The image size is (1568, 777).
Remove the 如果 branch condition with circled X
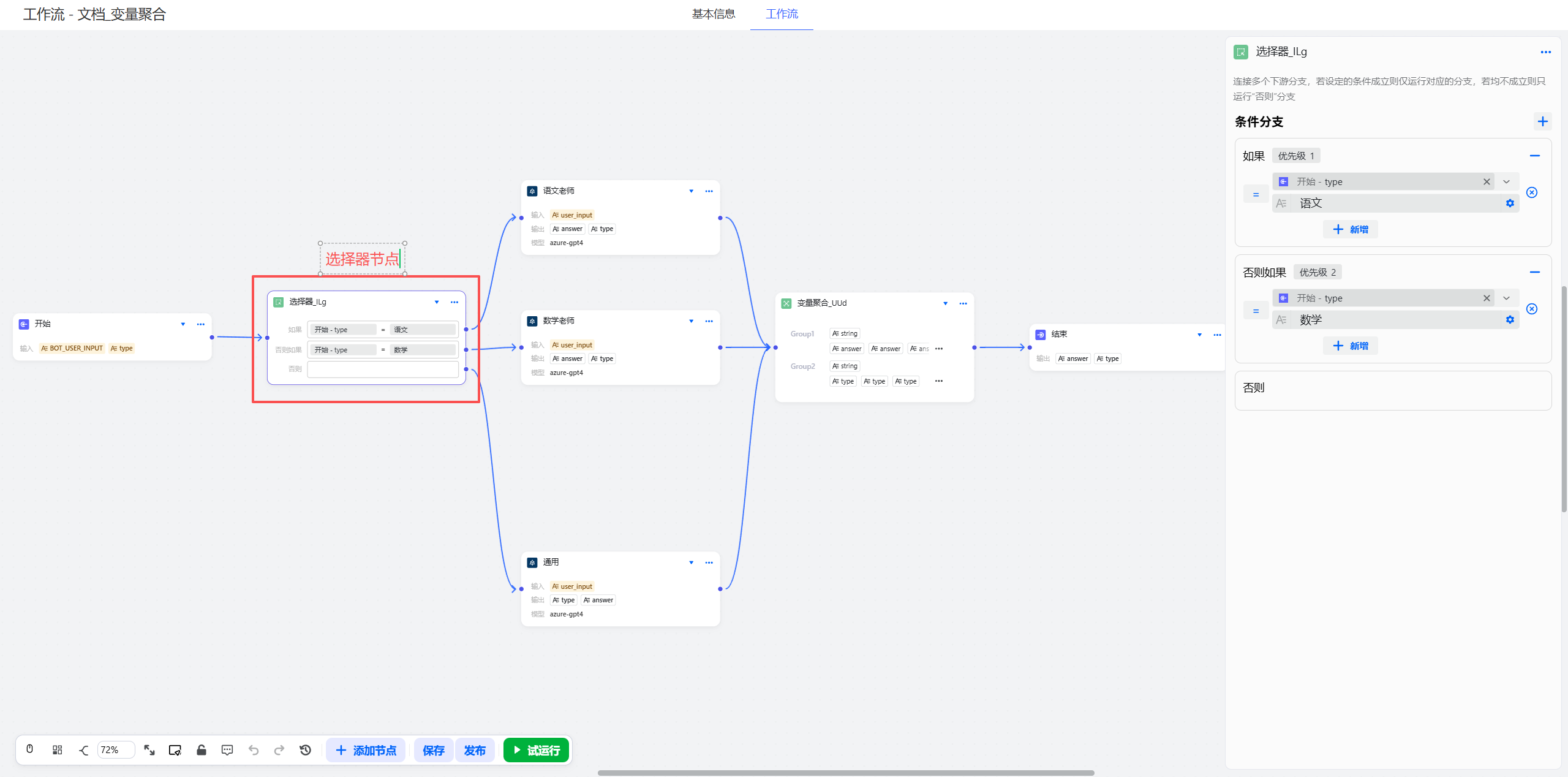[x=1532, y=192]
